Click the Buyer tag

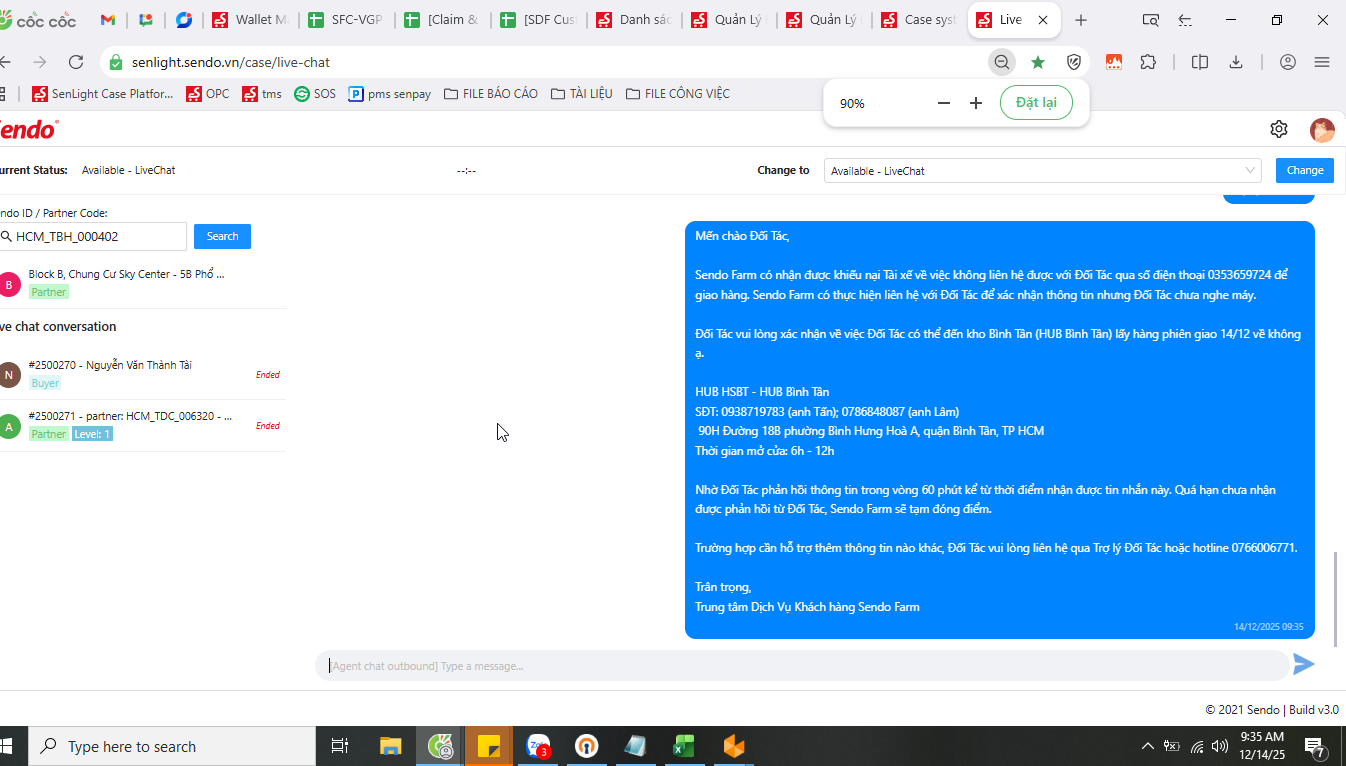click(x=45, y=383)
